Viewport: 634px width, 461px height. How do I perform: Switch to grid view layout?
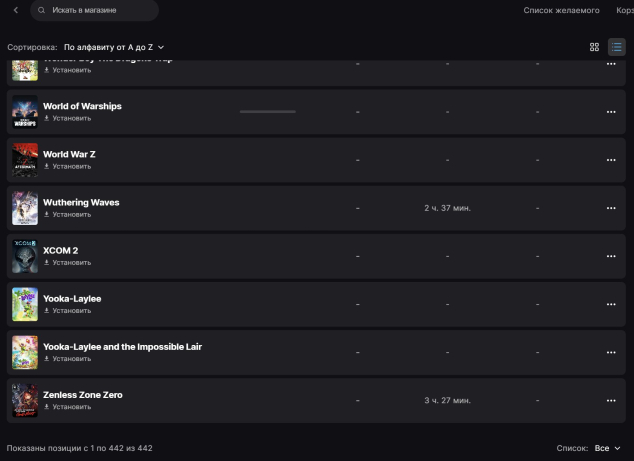[594, 47]
